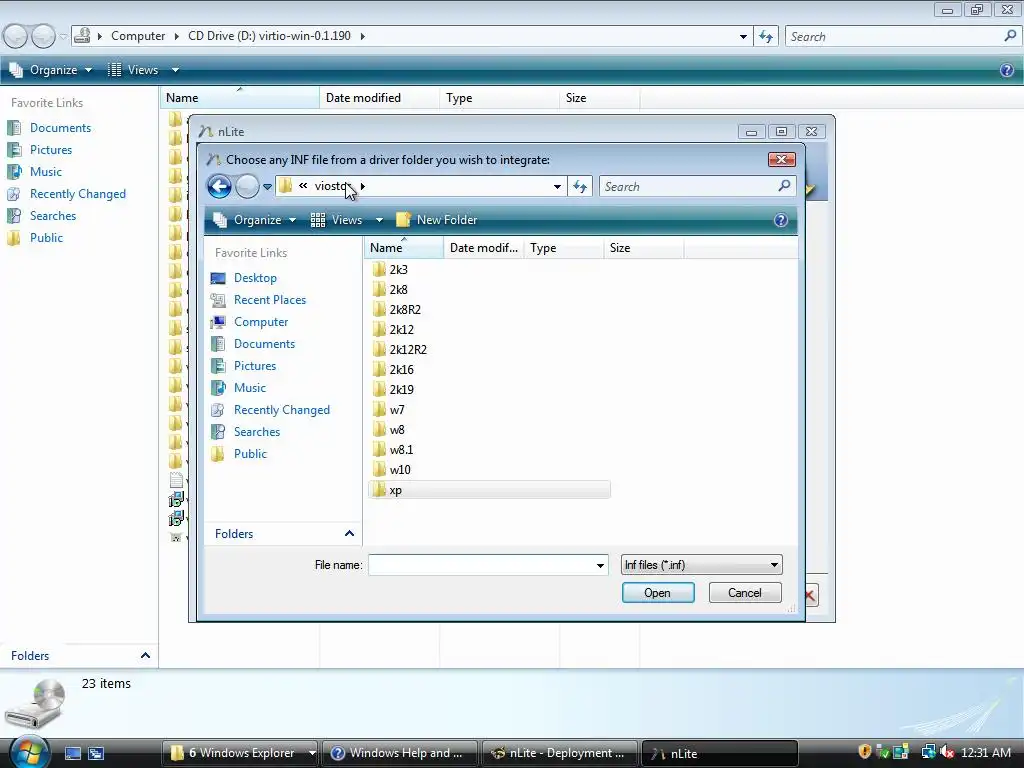Viewport: 1024px width, 768px height.
Task: Open 6 Windows Explorer taskbar group
Action: pyautogui.click(x=239, y=753)
